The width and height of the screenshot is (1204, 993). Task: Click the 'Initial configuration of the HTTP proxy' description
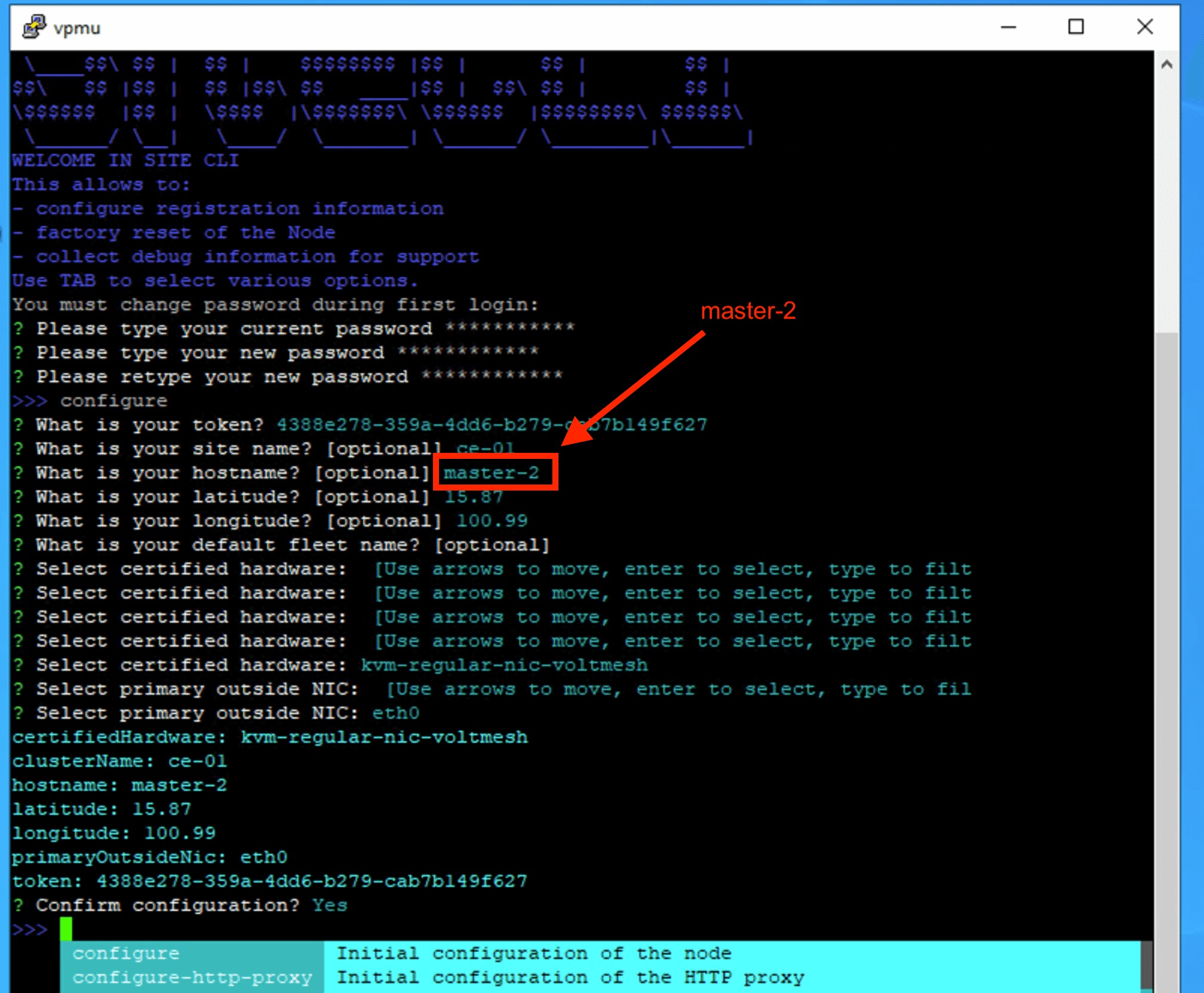pyautogui.click(x=570, y=977)
